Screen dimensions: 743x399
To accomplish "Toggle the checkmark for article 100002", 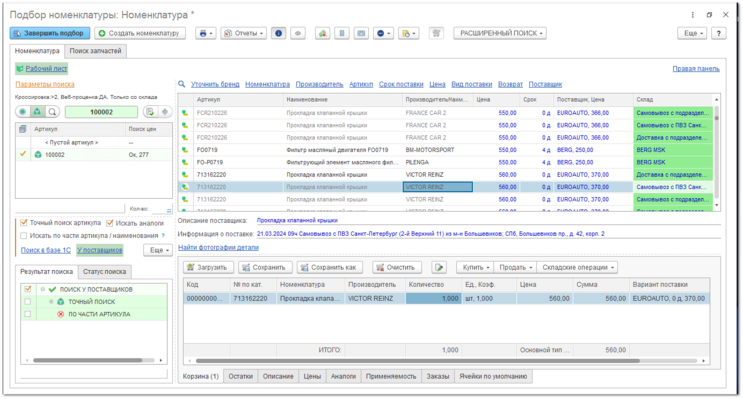I will [22, 154].
